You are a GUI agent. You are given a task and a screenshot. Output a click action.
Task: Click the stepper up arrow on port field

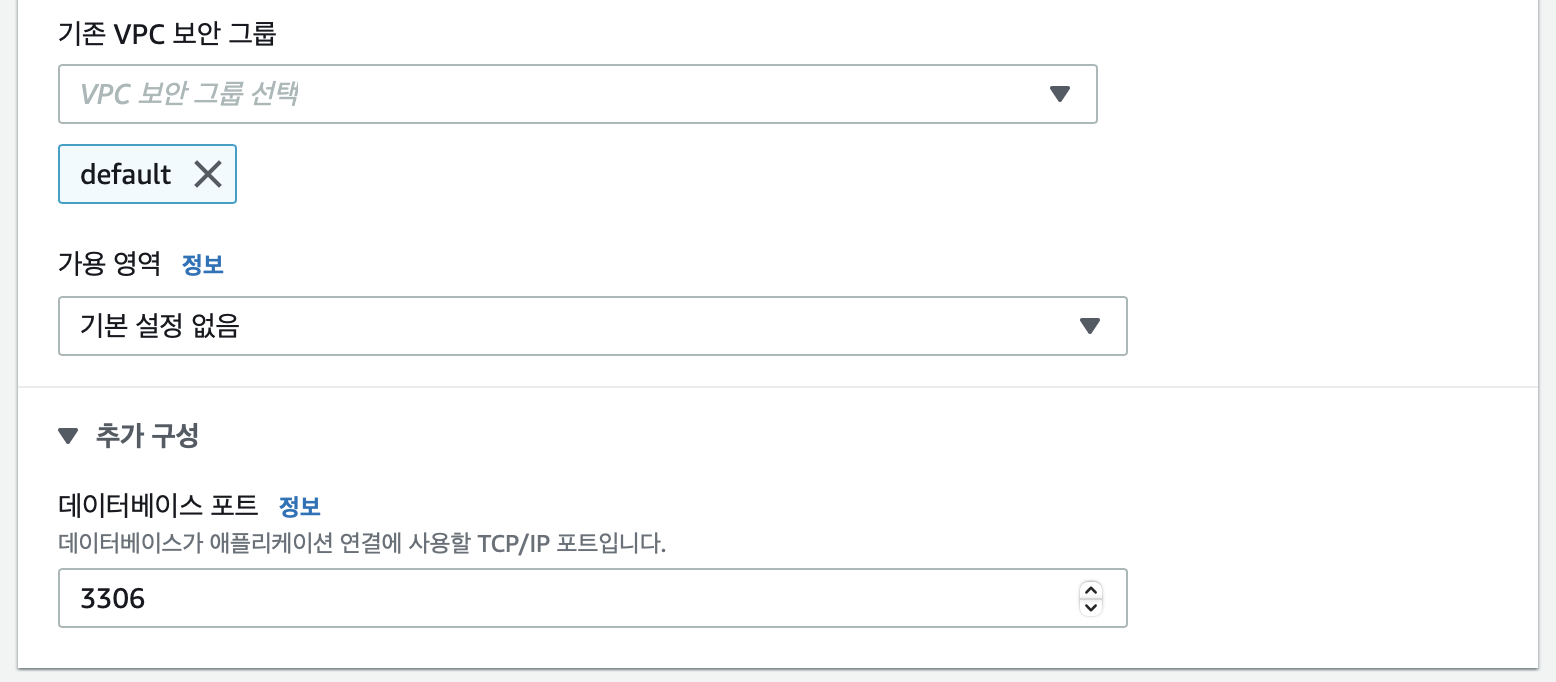(x=1090, y=591)
